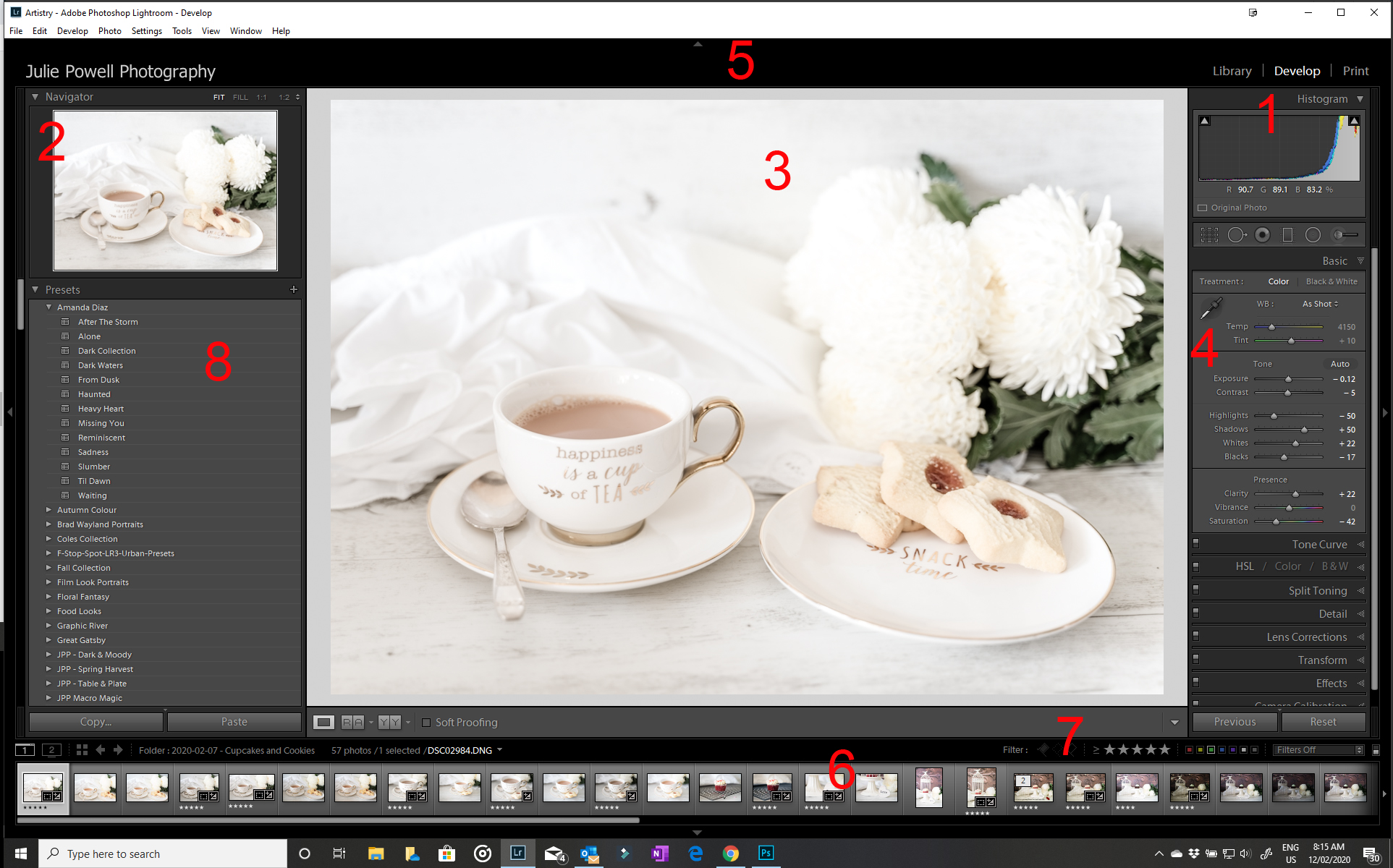Screen dimensions: 1393x868
Task: Toggle the Lens Corrections panel switch
Action: pos(1196,635)
